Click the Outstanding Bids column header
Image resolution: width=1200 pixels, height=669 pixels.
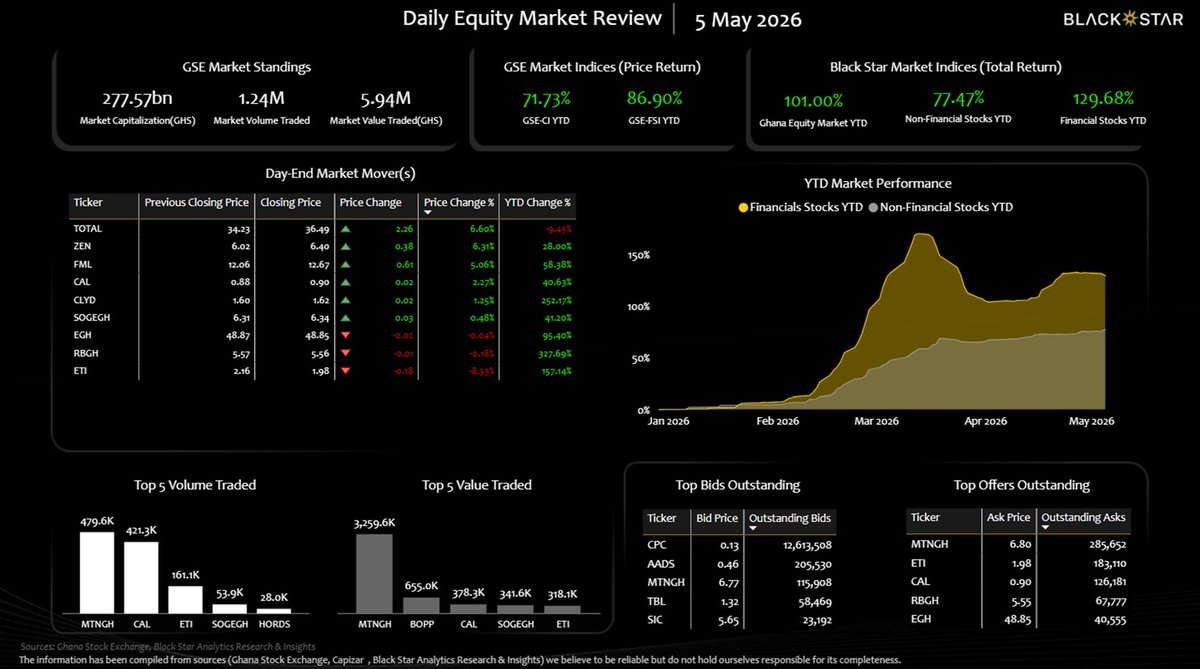(x=790, y=518)
